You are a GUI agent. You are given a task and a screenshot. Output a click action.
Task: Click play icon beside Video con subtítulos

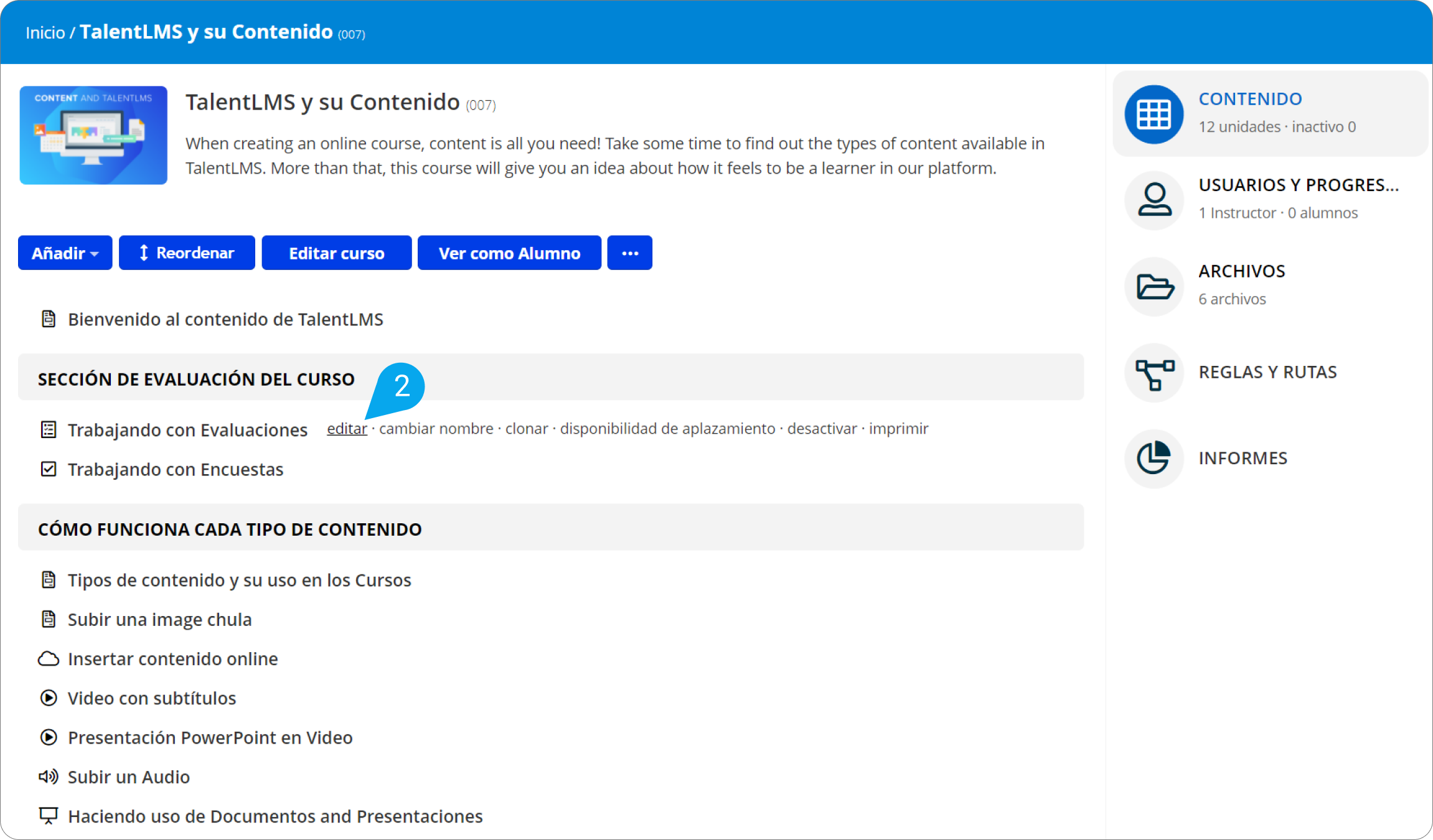[x=49, y=698]
